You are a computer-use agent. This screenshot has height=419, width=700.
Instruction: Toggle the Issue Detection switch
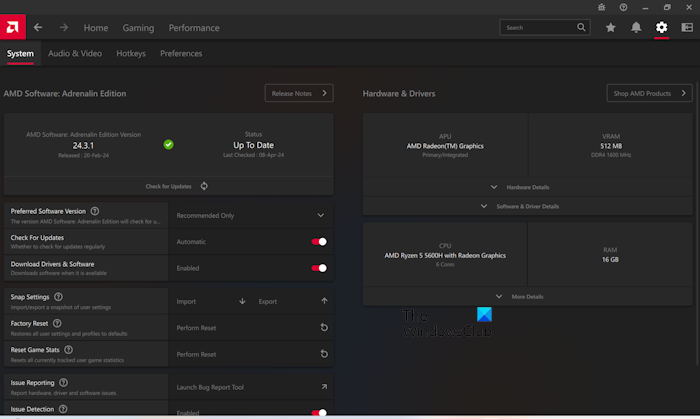point(320,412)
